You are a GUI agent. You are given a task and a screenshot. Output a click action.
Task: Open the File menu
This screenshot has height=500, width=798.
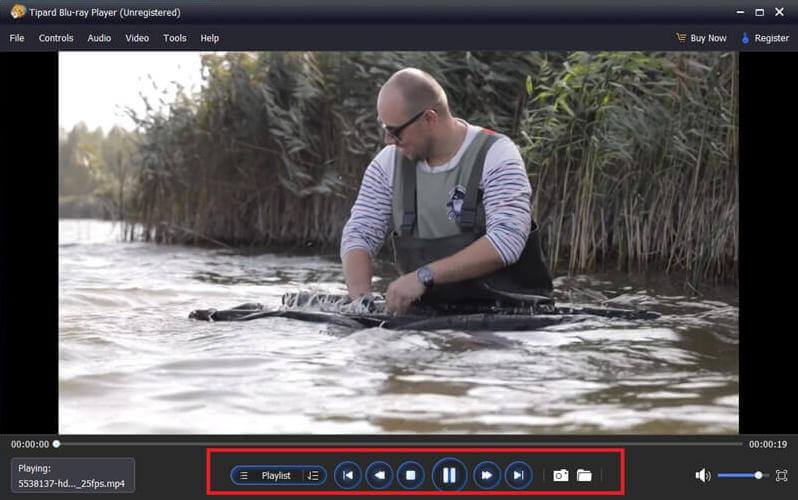17,38
